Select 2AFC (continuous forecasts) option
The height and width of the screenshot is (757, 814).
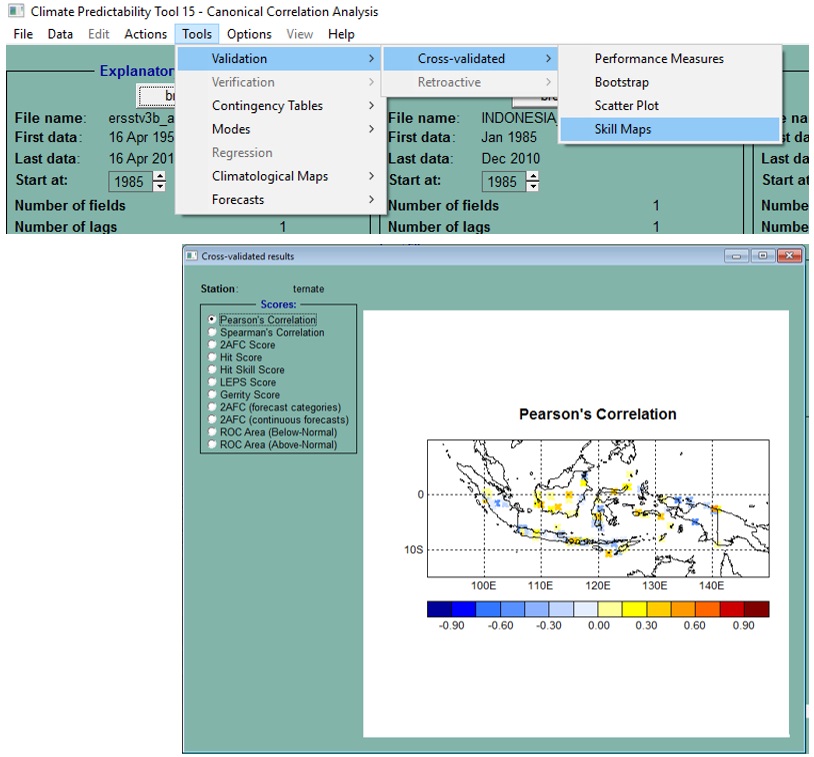click(x=212, y=420)
